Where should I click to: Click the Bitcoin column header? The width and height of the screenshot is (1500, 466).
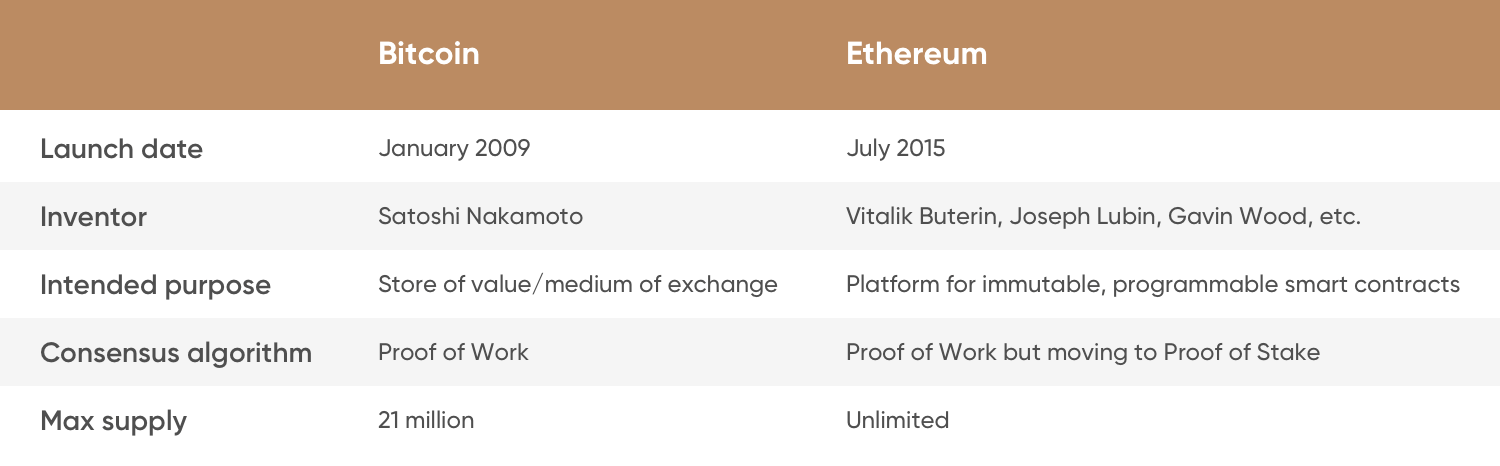coord(429,54)
